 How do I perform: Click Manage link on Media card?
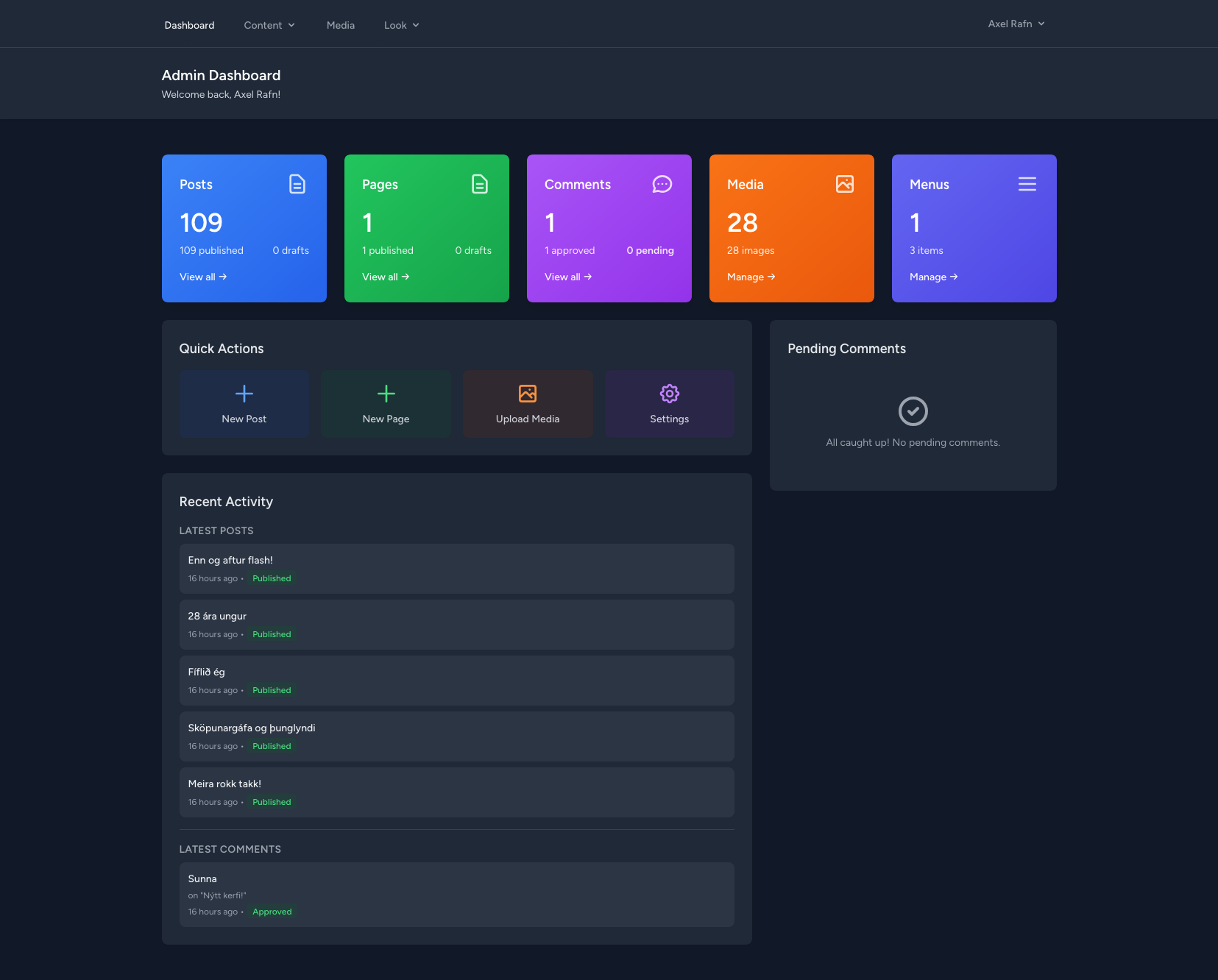(x=751, y=277)
